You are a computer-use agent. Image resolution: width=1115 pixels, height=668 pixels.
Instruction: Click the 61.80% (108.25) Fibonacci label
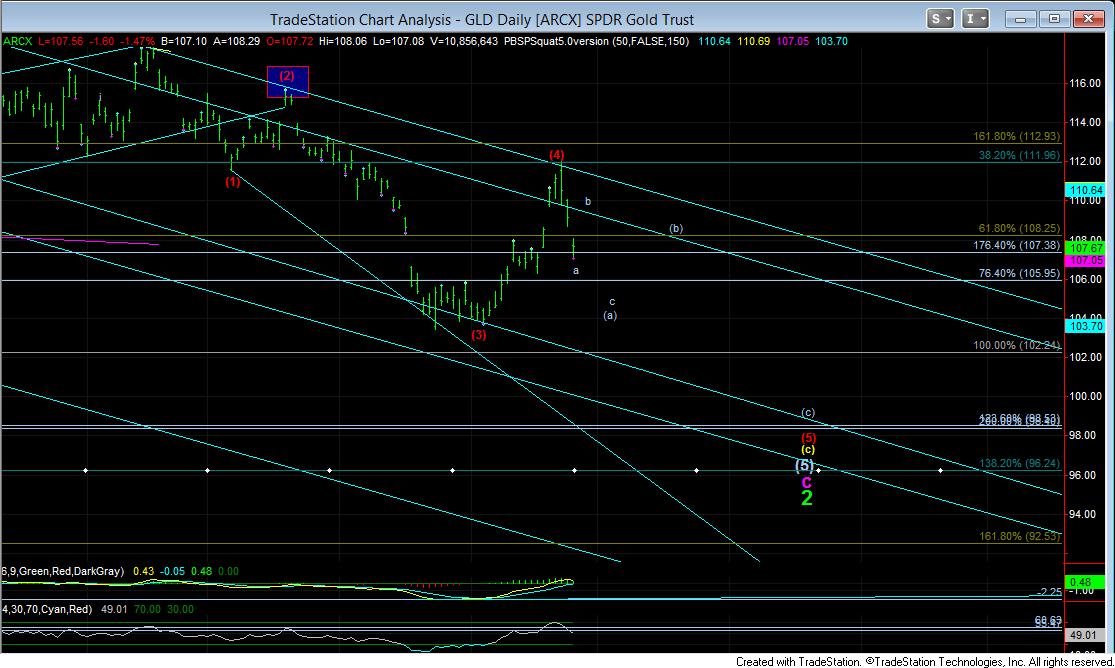click(x=1019, y=228)
